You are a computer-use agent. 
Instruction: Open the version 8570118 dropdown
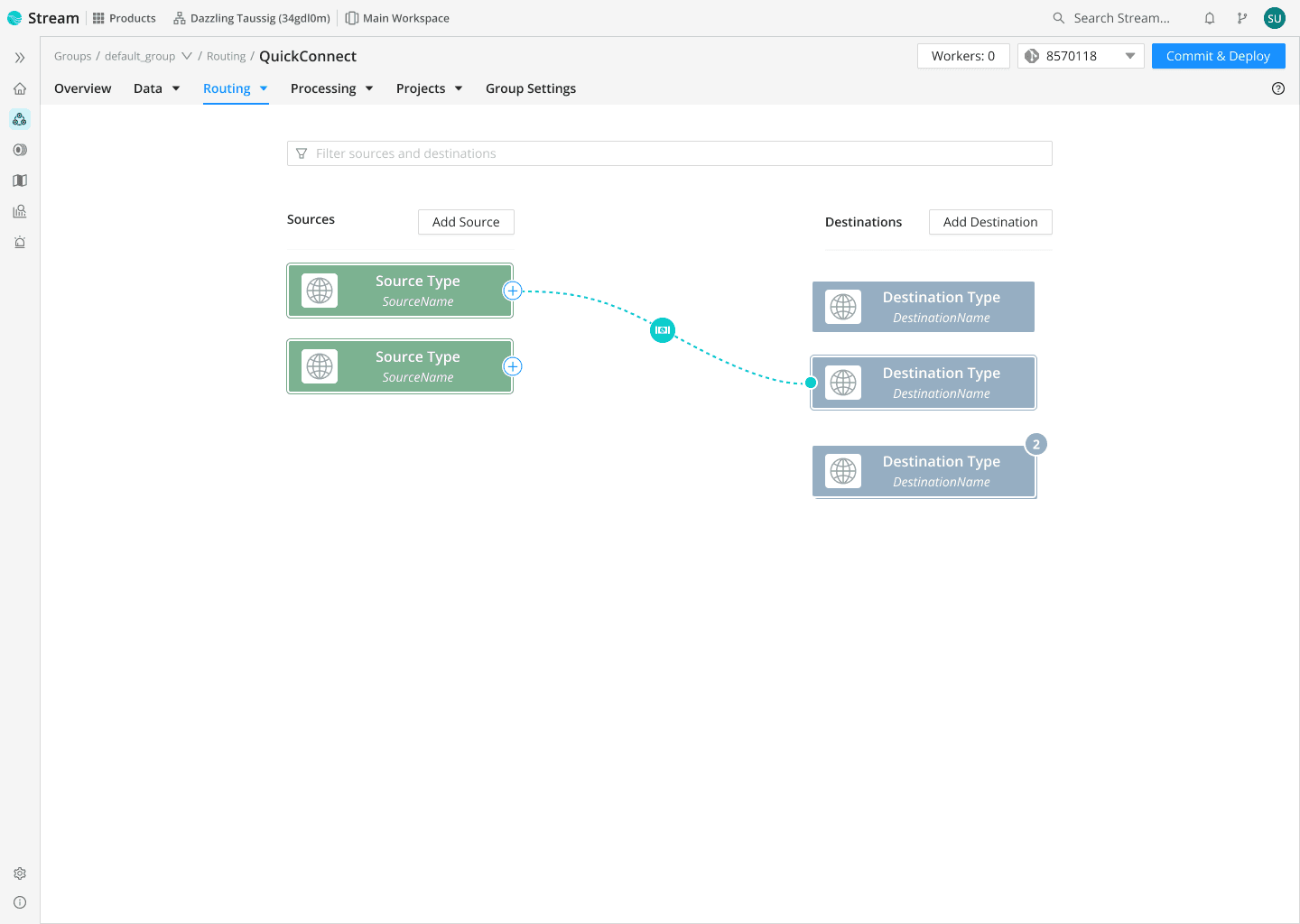[1081, 56]
